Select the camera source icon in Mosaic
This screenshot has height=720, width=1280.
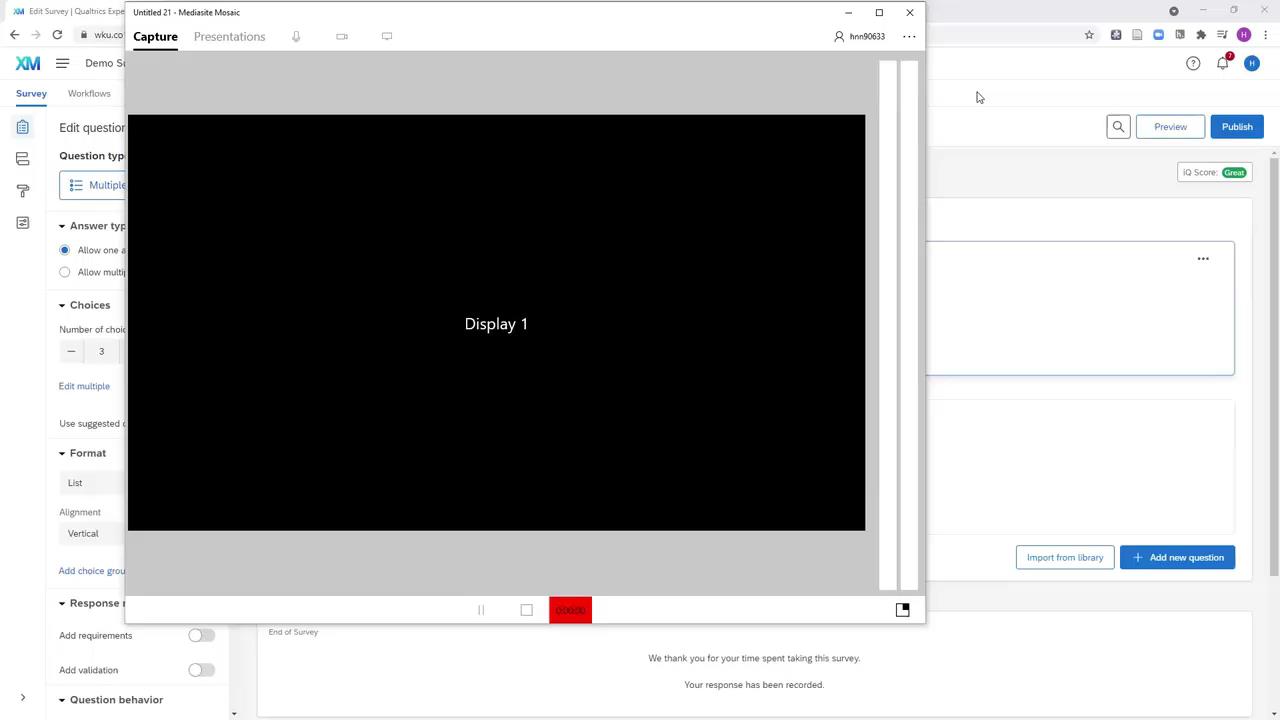(x=342, y=36)
